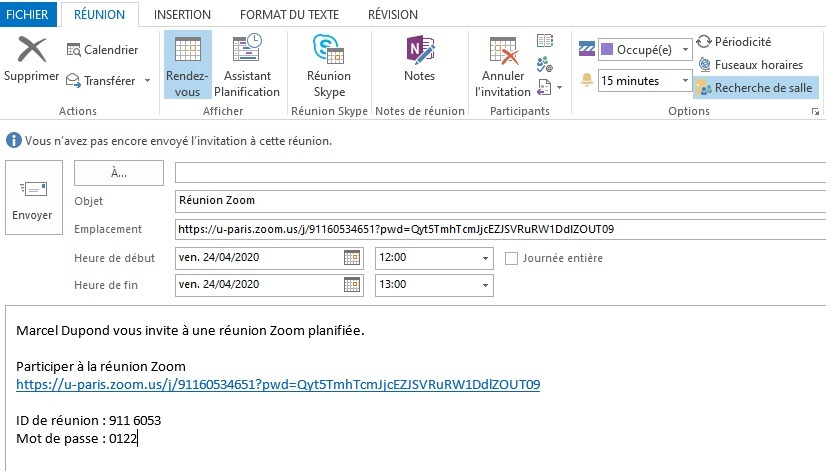Select the Rendez-vous view icon

tap(187, 50)
